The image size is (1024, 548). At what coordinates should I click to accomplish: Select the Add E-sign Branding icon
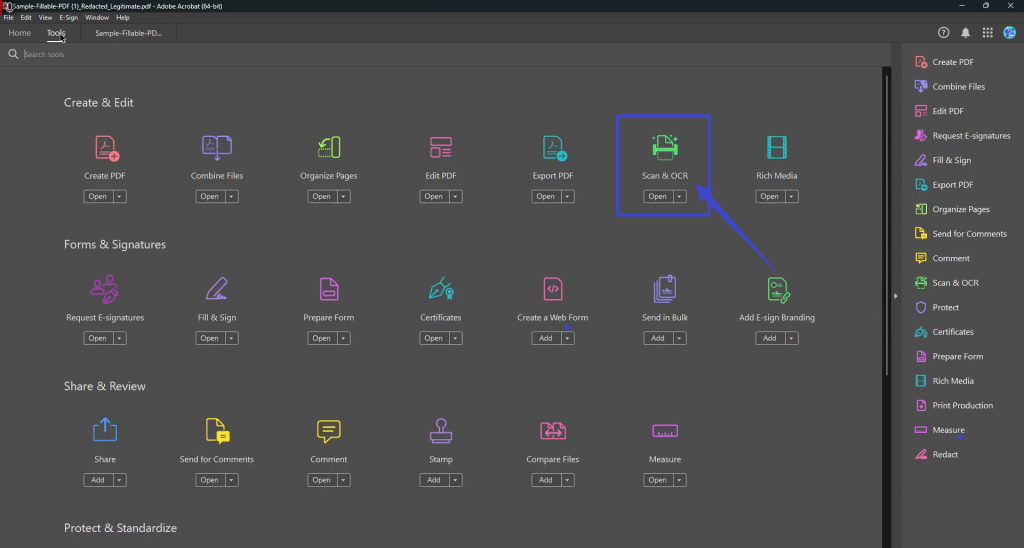tap(778, 290)
